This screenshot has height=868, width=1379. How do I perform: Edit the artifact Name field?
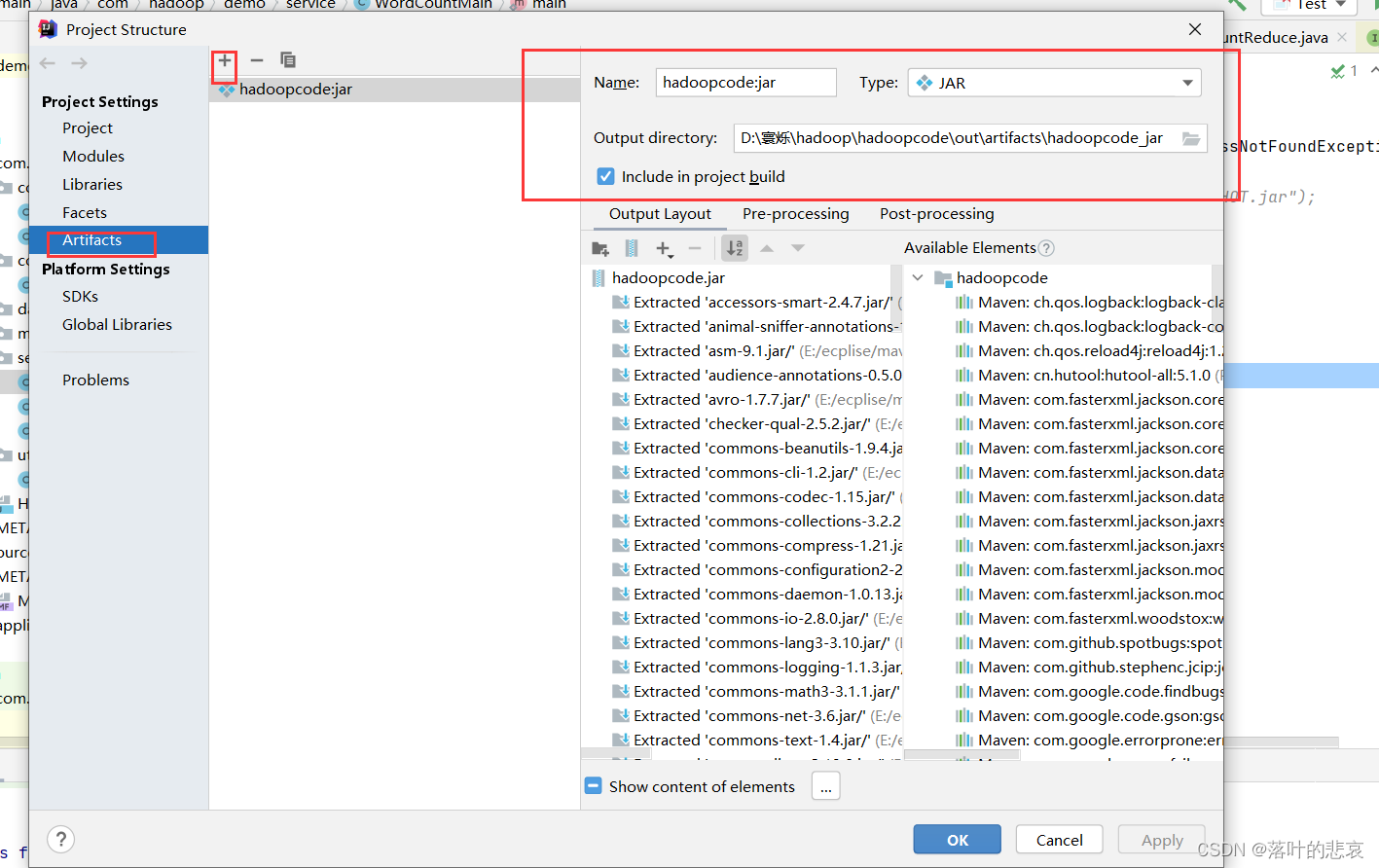click(745, 83)
